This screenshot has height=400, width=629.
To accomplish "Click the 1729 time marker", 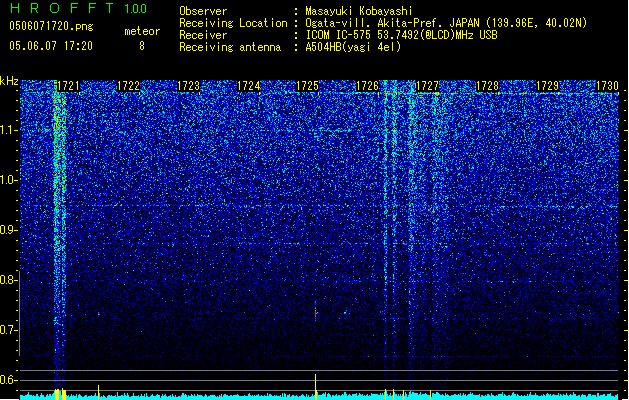I will (x=548, y=86).
